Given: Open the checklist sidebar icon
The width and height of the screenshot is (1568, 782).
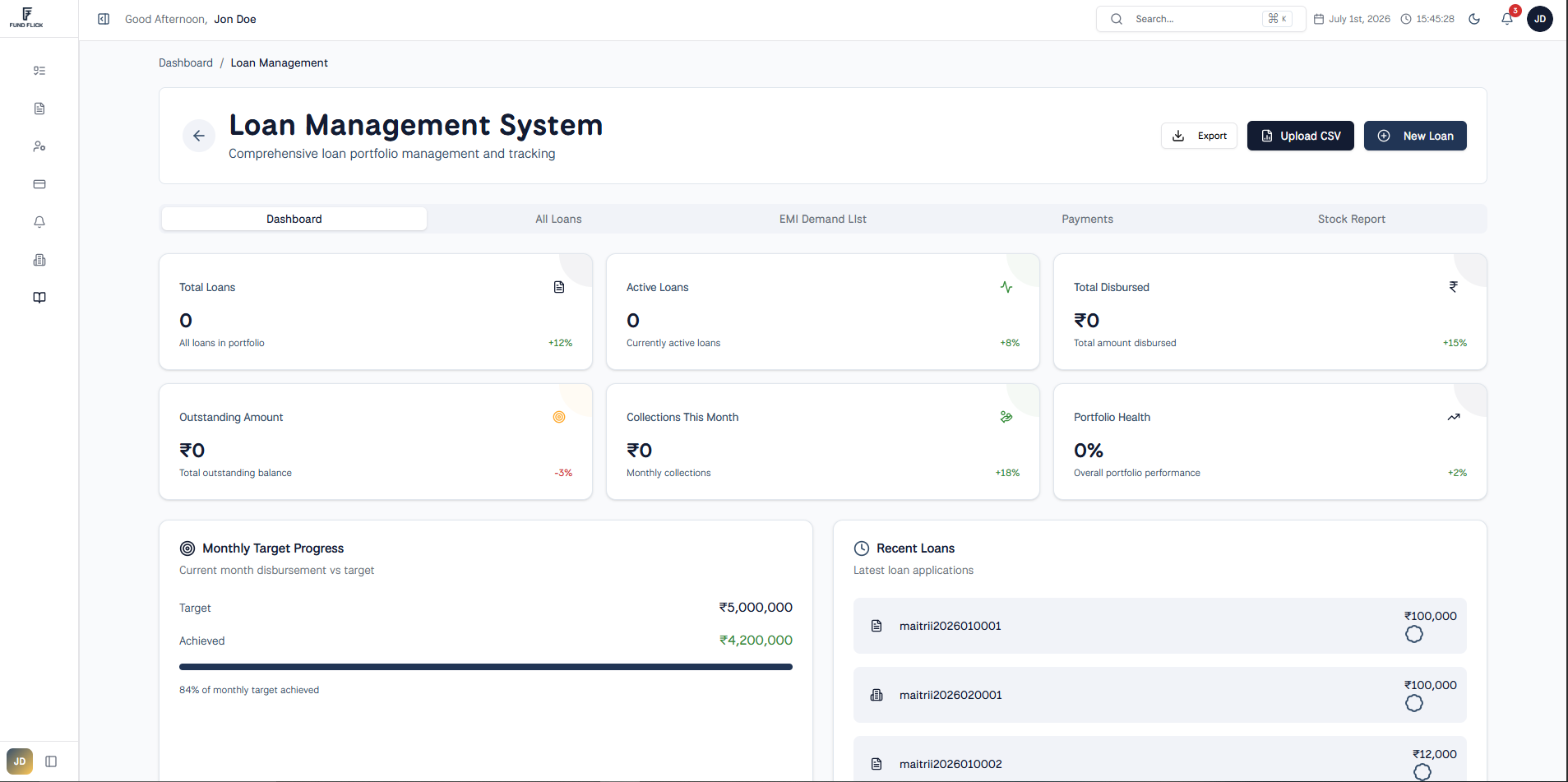Looking at the screenshot, I should click(39, 71).
